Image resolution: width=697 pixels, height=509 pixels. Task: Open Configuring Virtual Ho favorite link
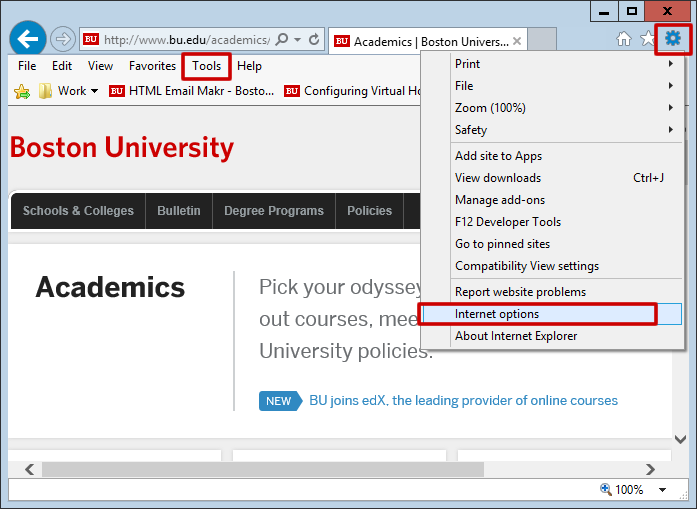tap(352, 91)
